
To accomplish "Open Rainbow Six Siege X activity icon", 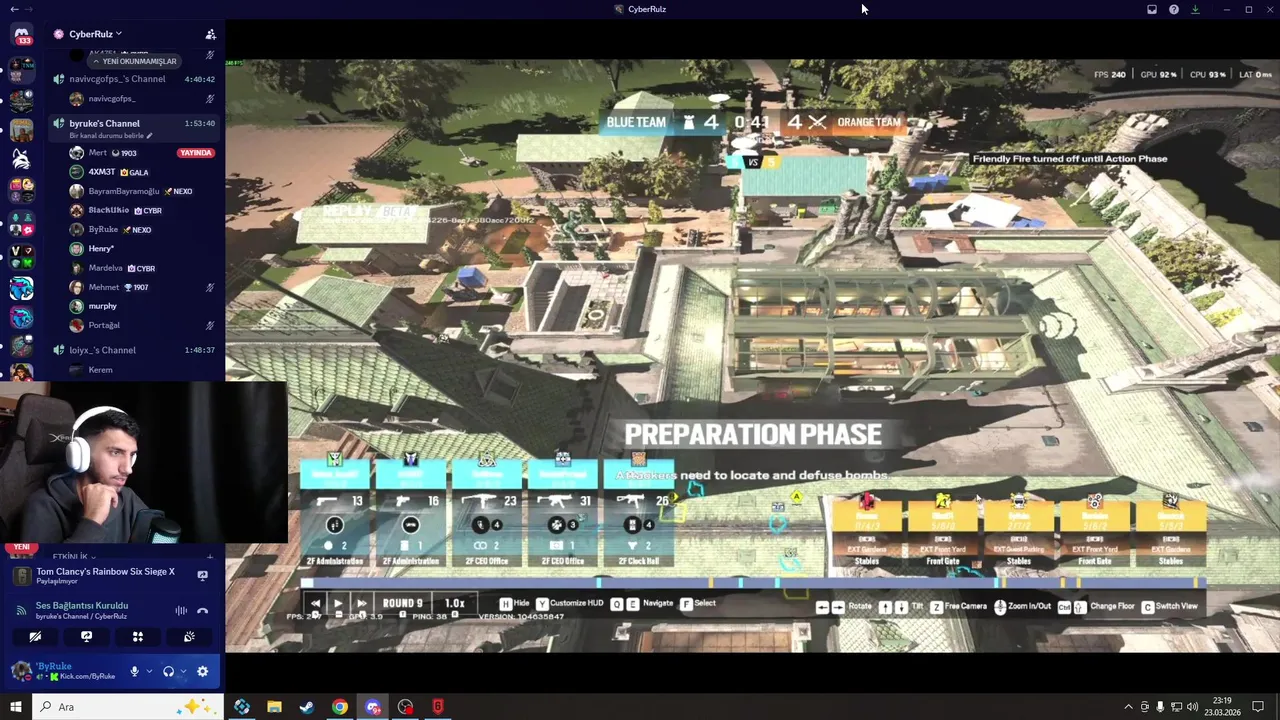I will [x=21, y=576].
